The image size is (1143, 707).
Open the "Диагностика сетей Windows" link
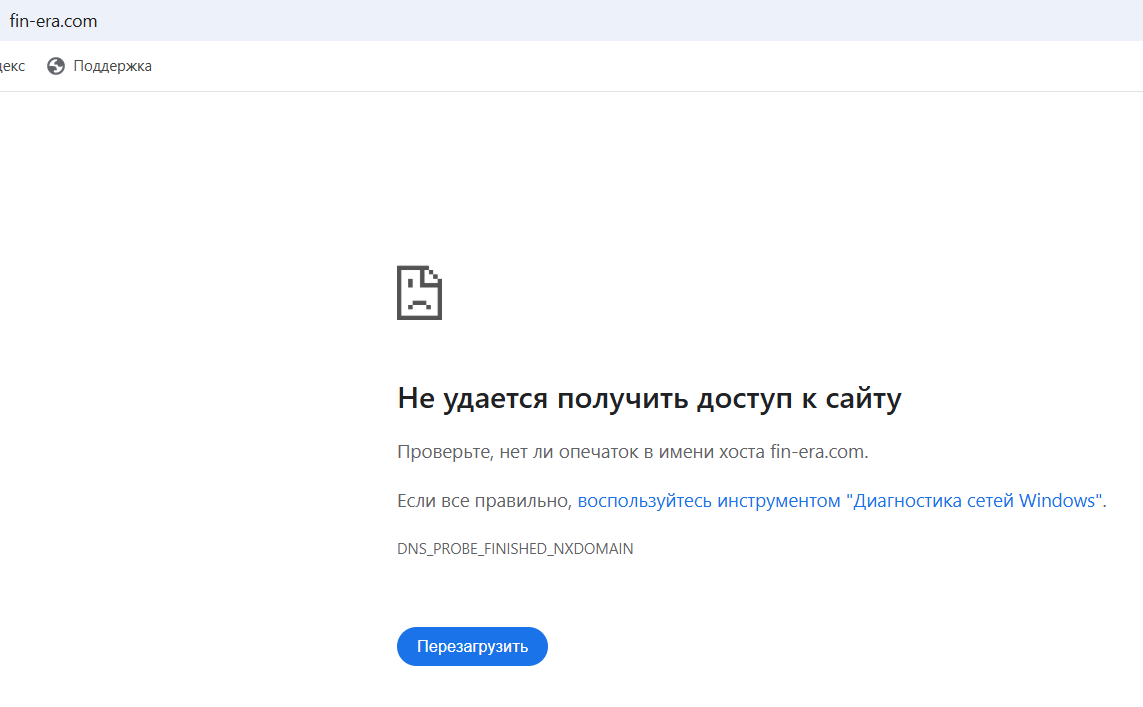pyautogui.click(x=977, y=501)
